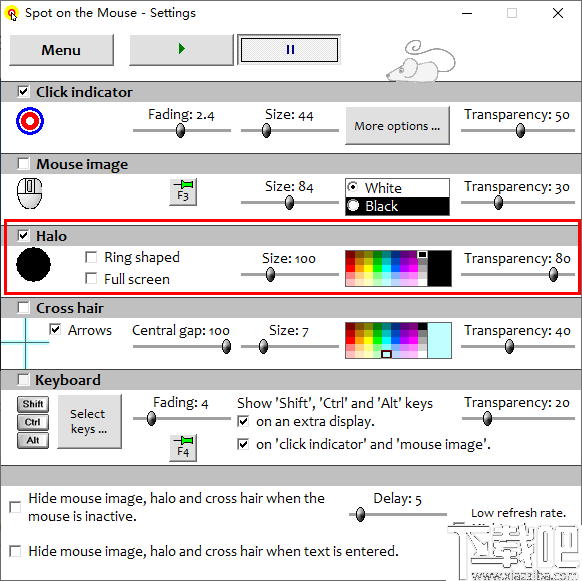Screen dimensions: 582x581
Task: Enable hide when text is entered
Action: [15, 551]
